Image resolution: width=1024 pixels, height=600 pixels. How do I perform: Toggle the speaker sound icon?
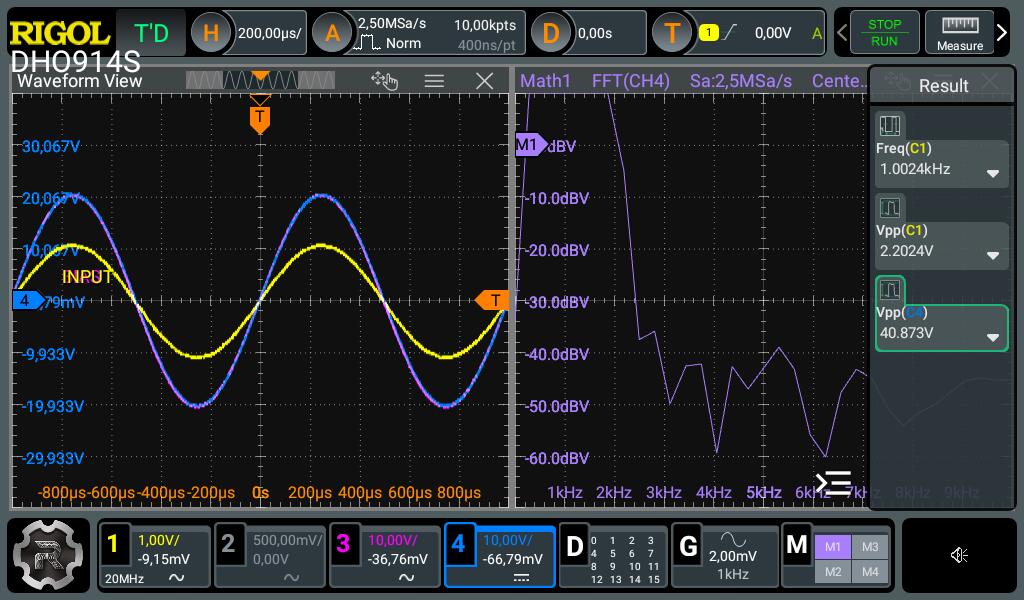point(959,555)
